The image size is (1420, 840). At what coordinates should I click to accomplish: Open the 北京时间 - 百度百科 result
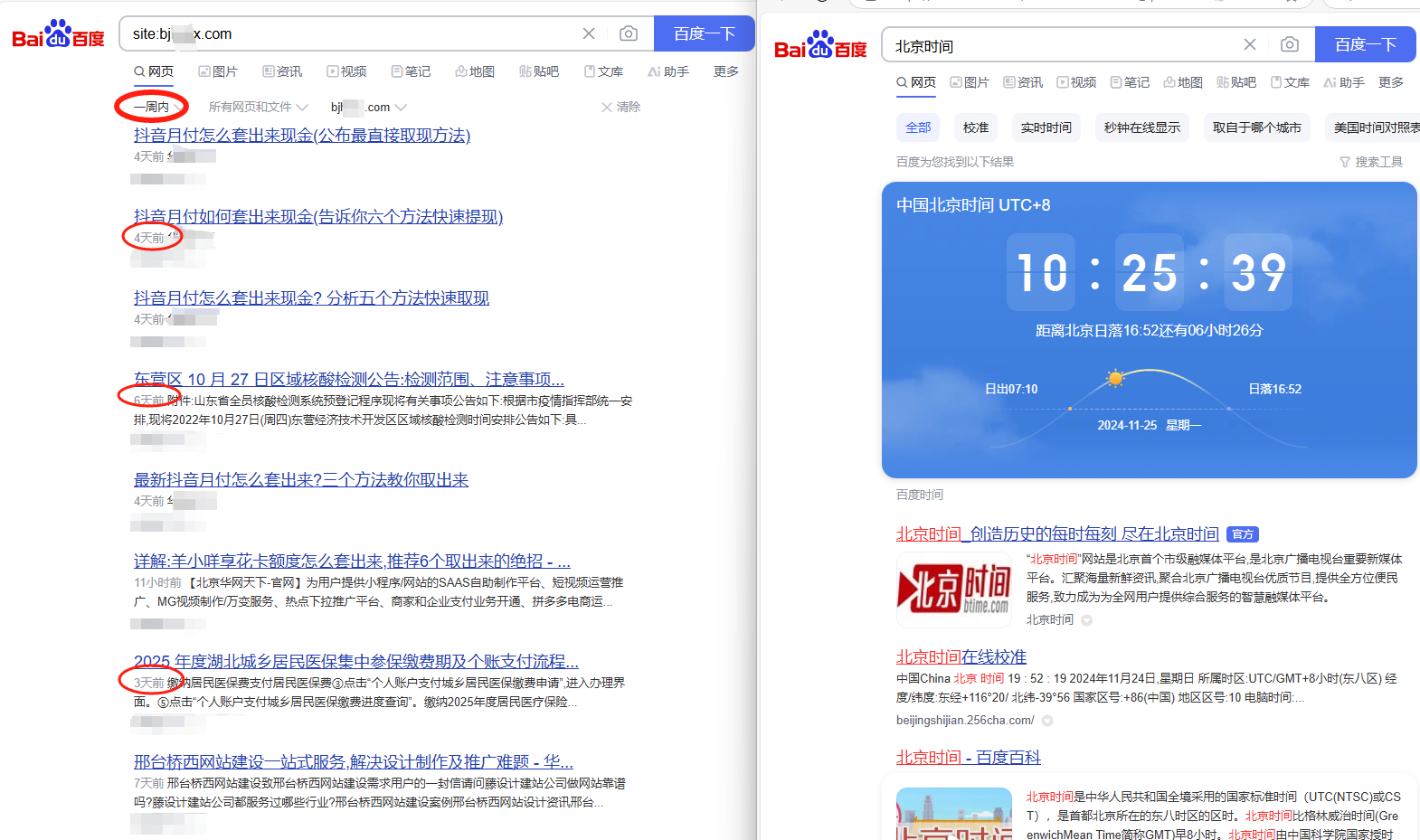[x=969, y=758]
